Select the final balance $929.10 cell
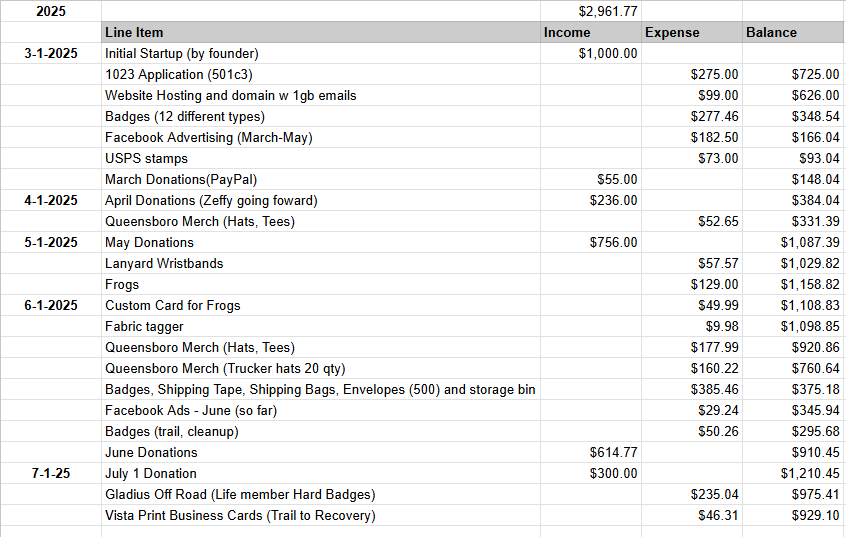This screenshot has width=846, height=537. (x=793, y=516)
